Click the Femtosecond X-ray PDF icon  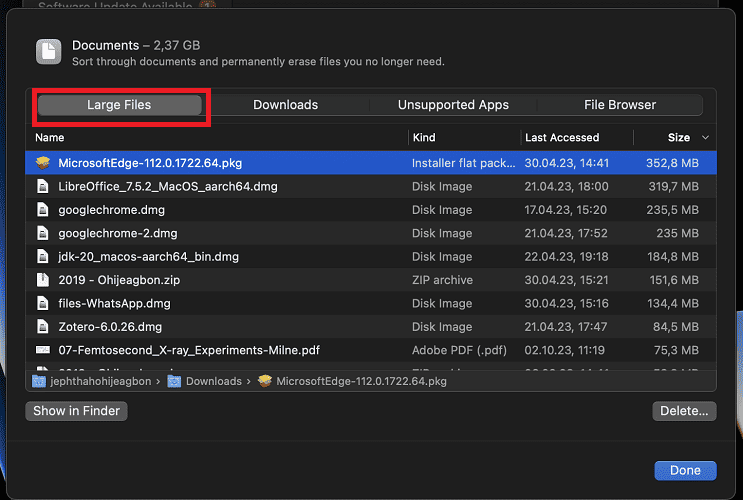pyautogui.click(x=43, y=350)
